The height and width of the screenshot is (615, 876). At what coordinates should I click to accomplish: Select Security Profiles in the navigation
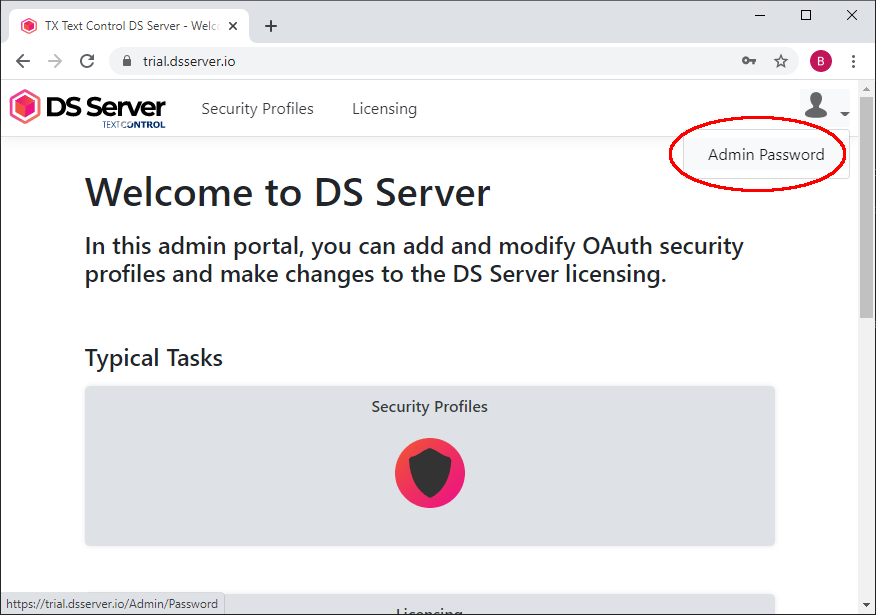coord(257,108)
